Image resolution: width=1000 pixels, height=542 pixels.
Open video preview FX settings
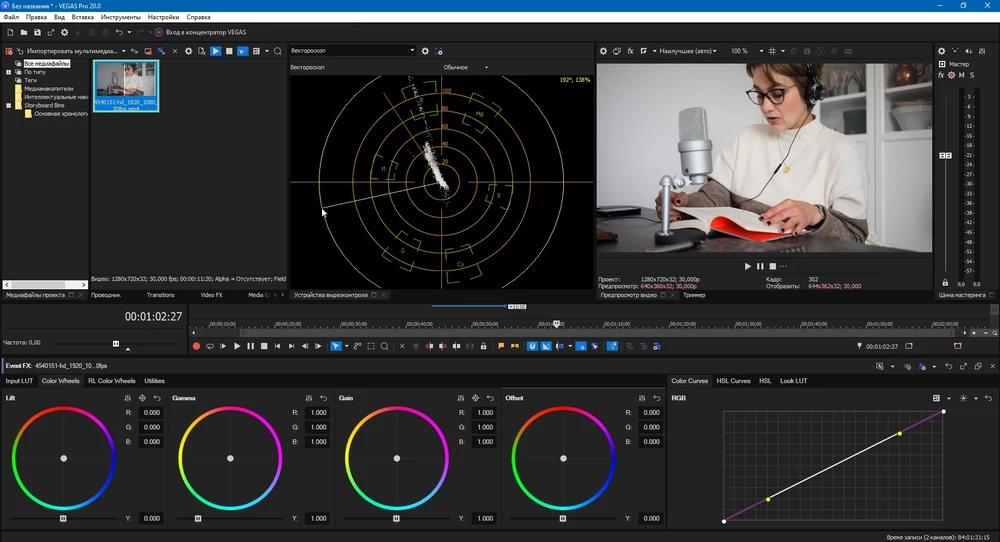(630, 51)
